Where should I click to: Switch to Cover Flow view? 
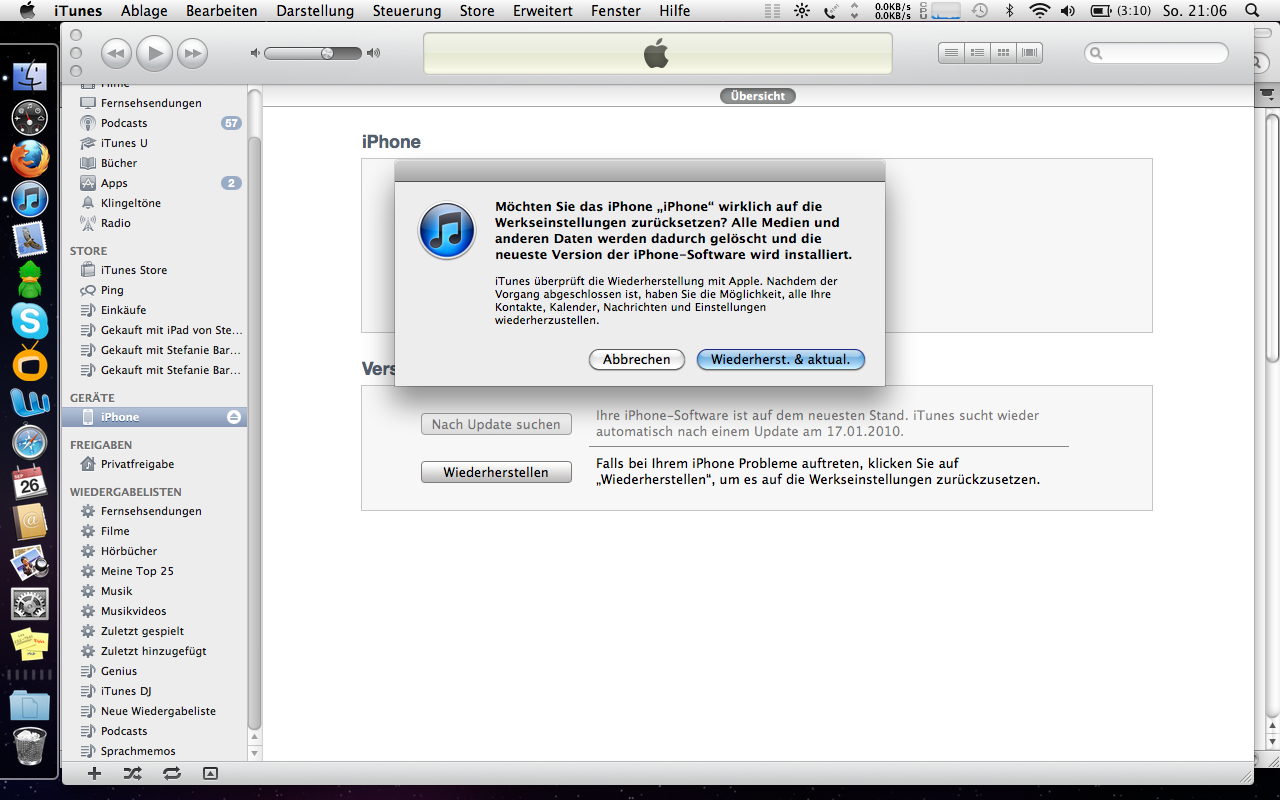point(1030,52)
